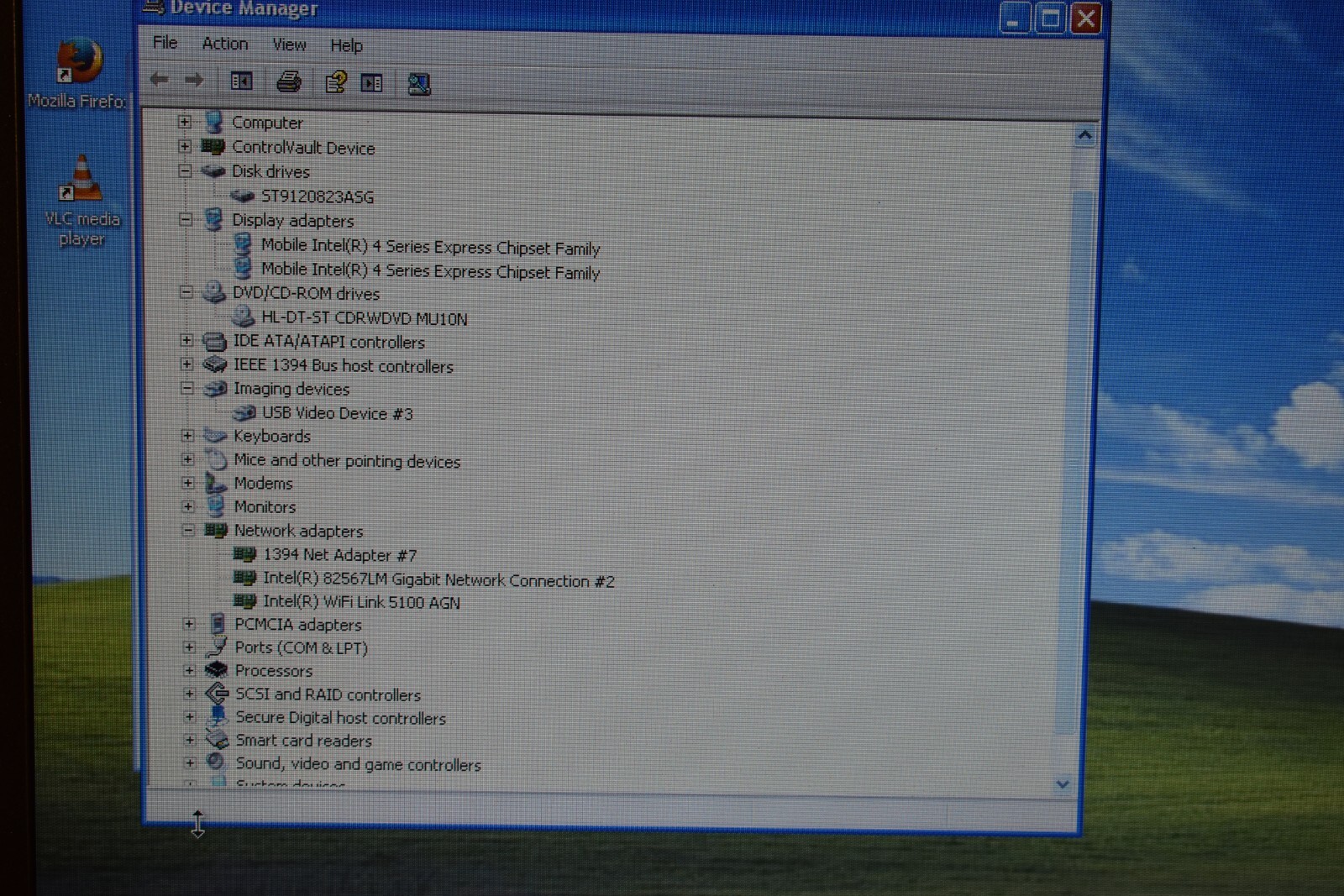This screenshot has width=1344, height=896.
Task: Expand the ControlVault Device node
Action: (185, 146)
